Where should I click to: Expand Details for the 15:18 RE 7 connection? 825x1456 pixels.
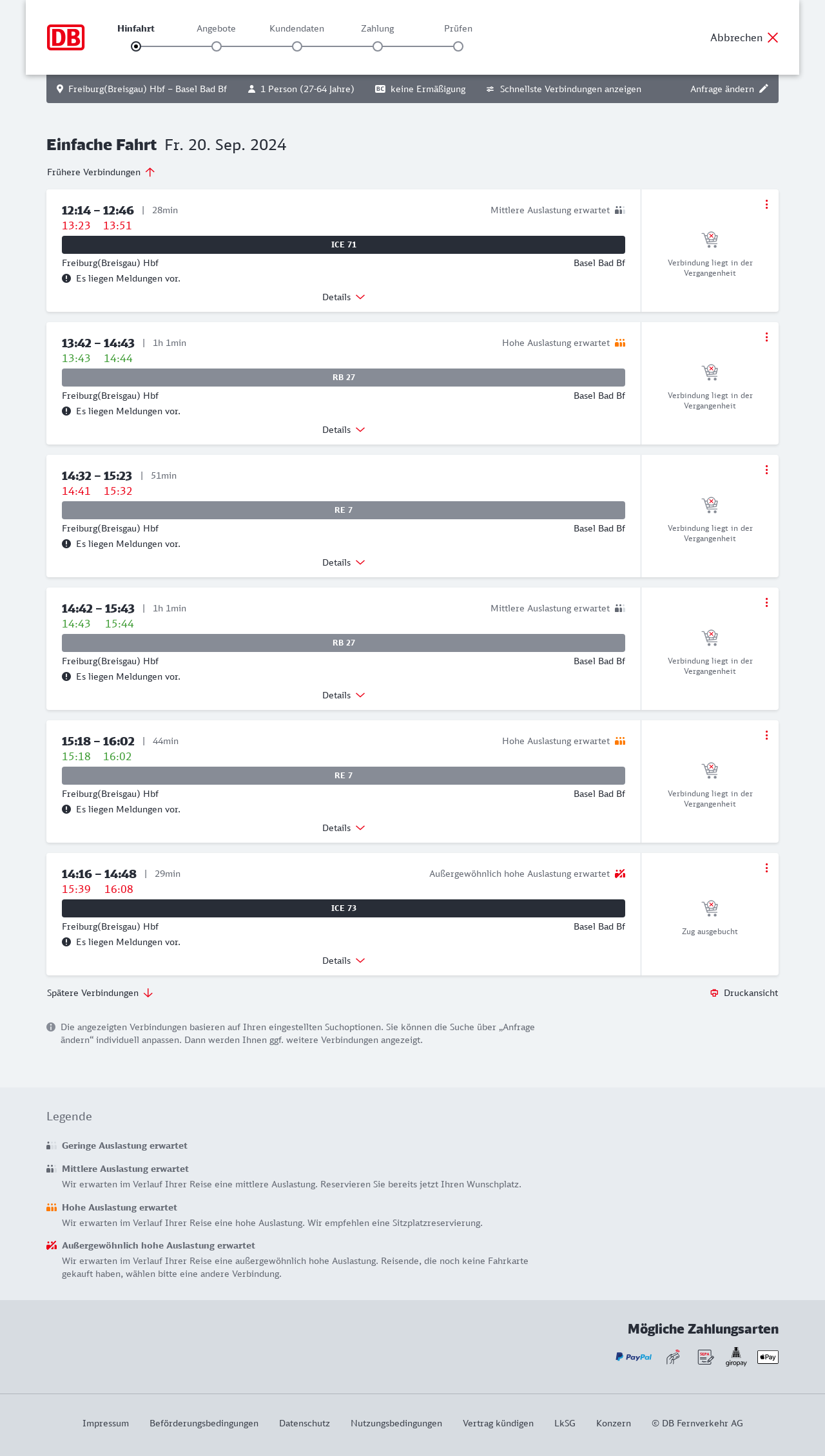click(344, 828)
